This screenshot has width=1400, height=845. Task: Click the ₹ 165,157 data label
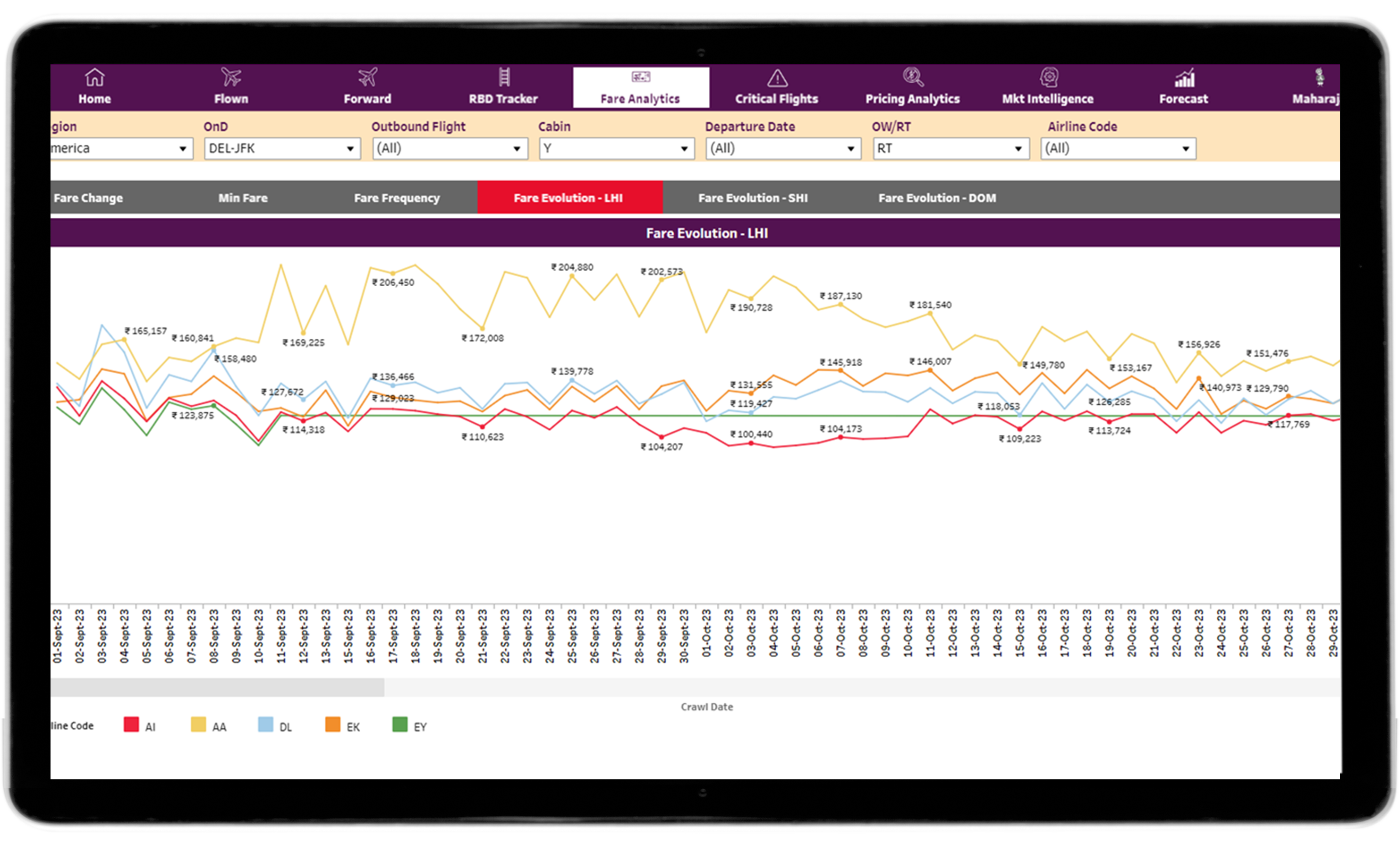[x=145, y=331]
